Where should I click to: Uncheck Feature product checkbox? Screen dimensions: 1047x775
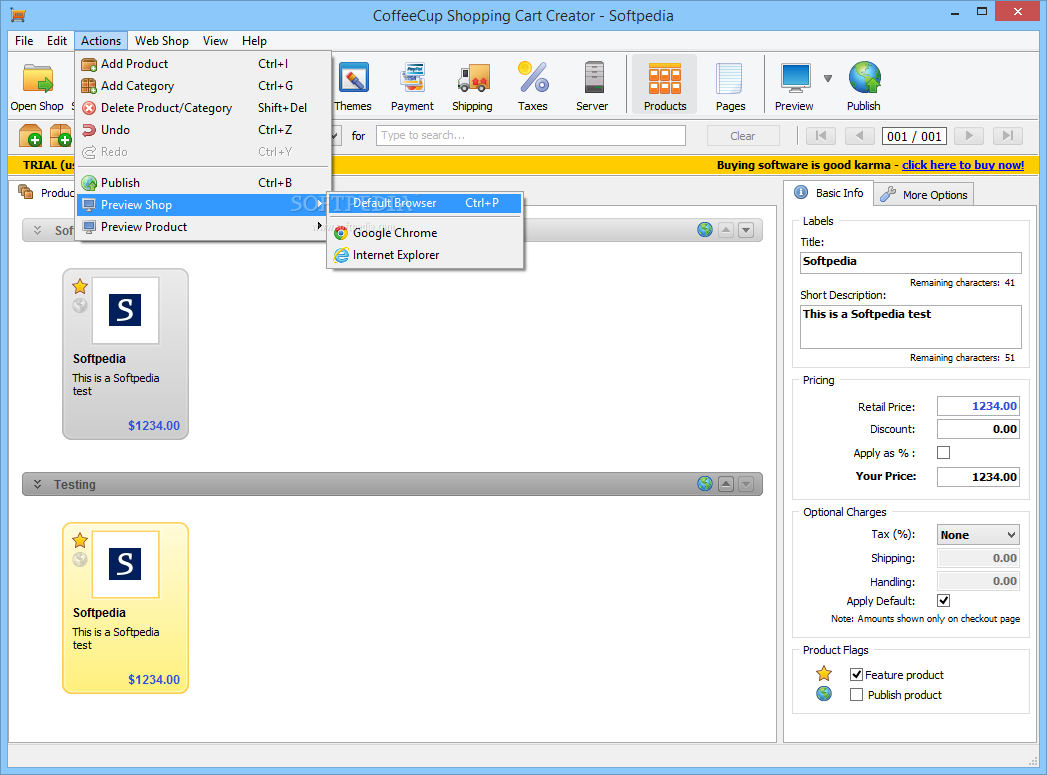pyautogui.click(x=856, y=674)
